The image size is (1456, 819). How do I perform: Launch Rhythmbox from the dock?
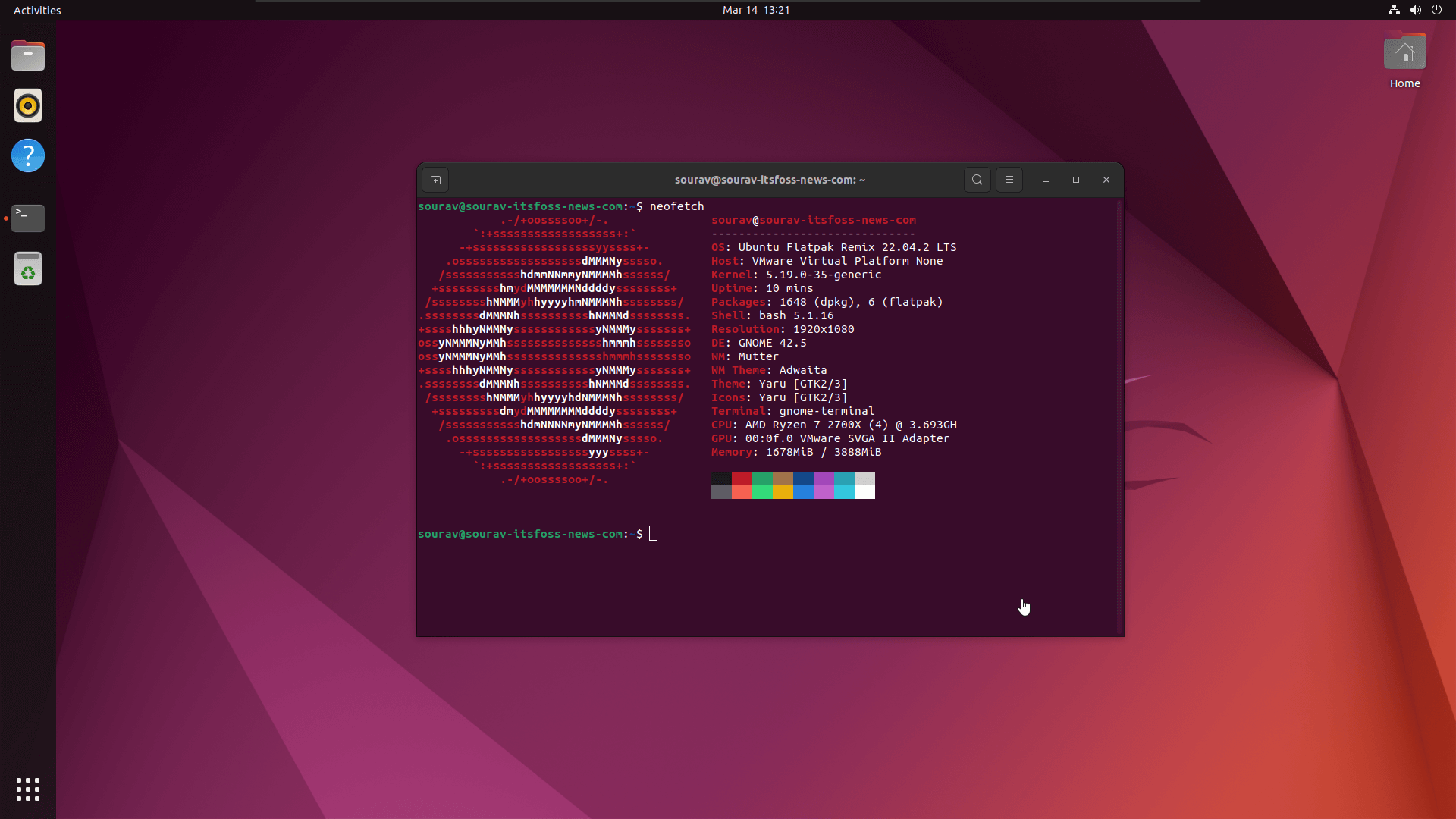click(x=27, y=105)
